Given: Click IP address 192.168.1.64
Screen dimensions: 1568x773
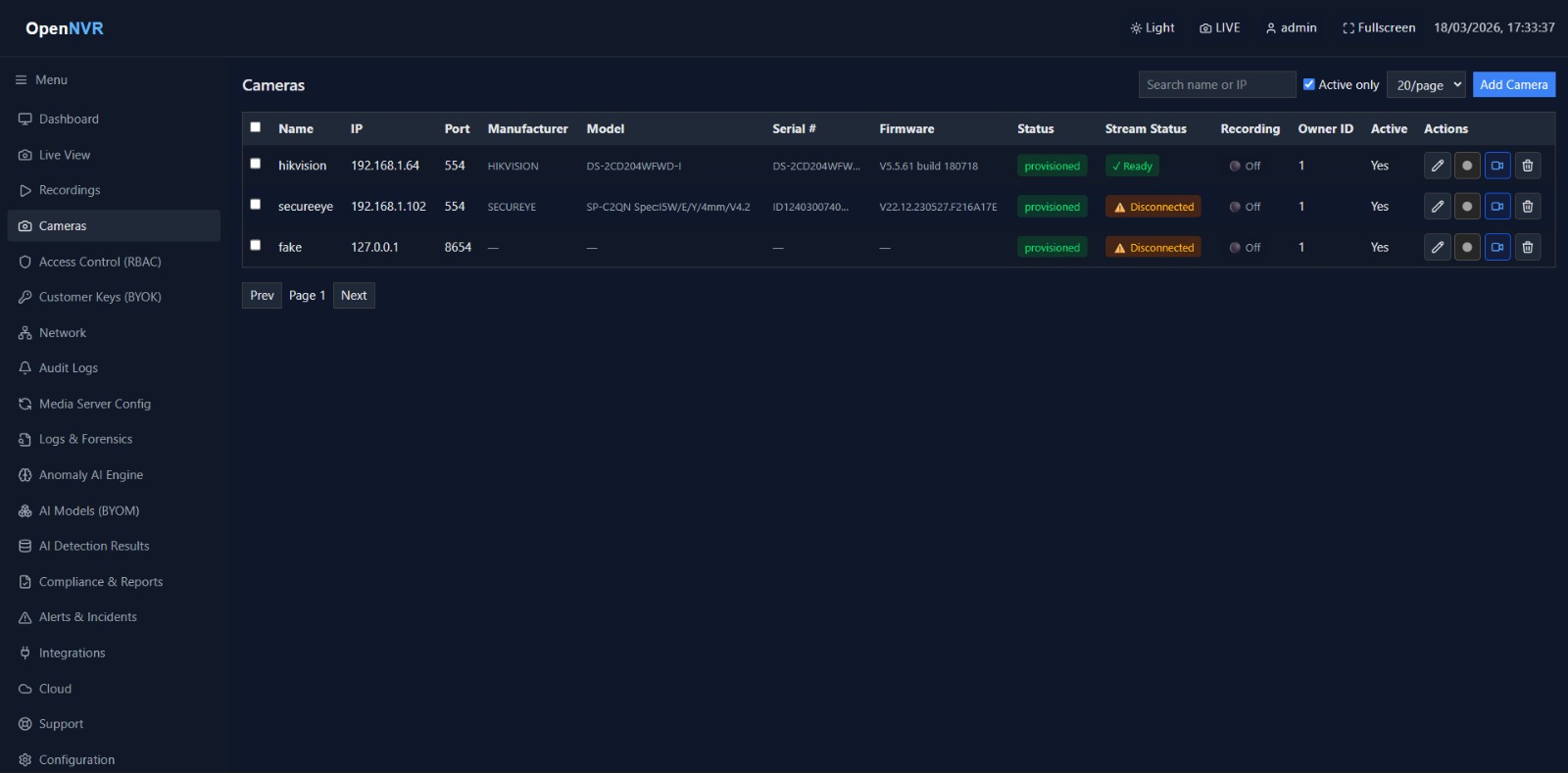Looking at the screenshot, I should click(x=385, y=166).
